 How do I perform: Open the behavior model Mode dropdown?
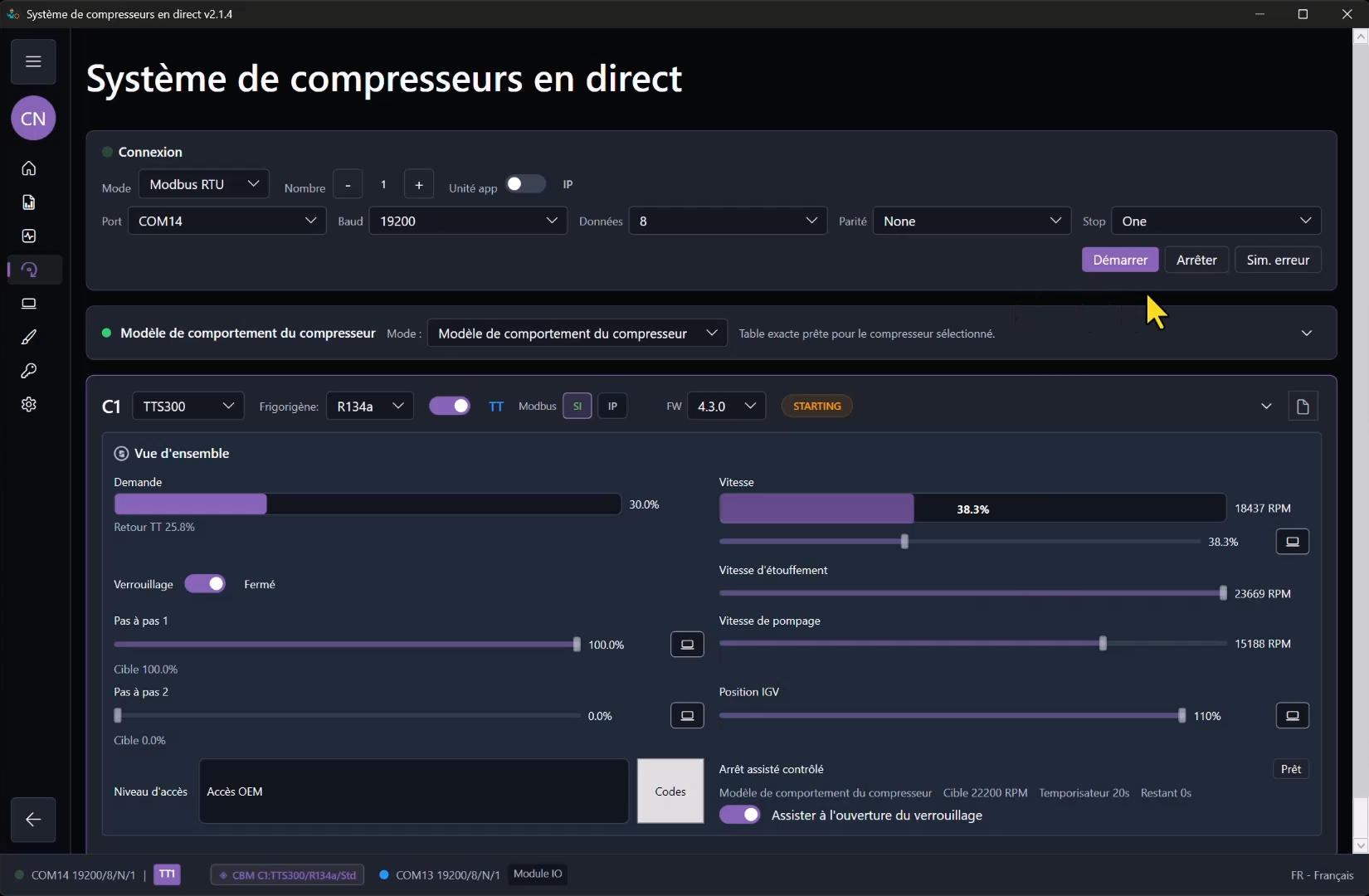pyautogui.click(x=577, y=334)
